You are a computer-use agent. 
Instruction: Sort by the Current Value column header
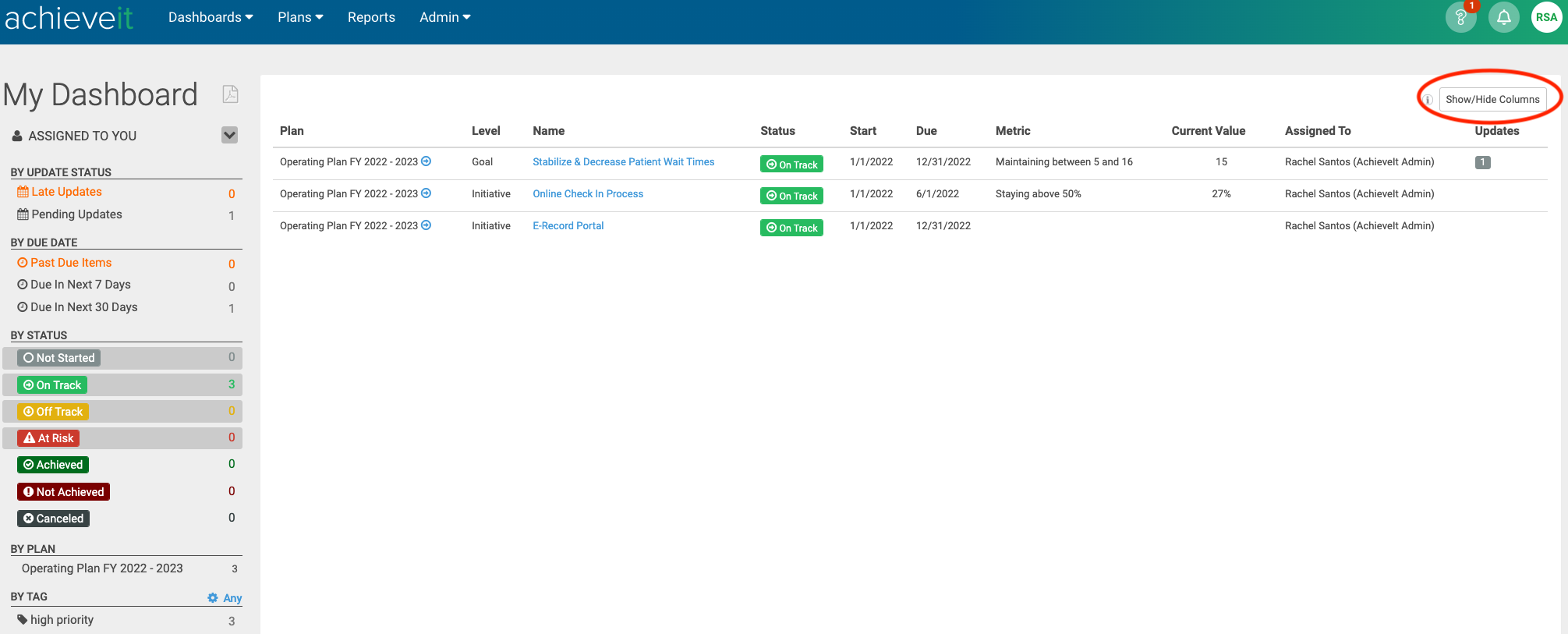point(1209,131)
